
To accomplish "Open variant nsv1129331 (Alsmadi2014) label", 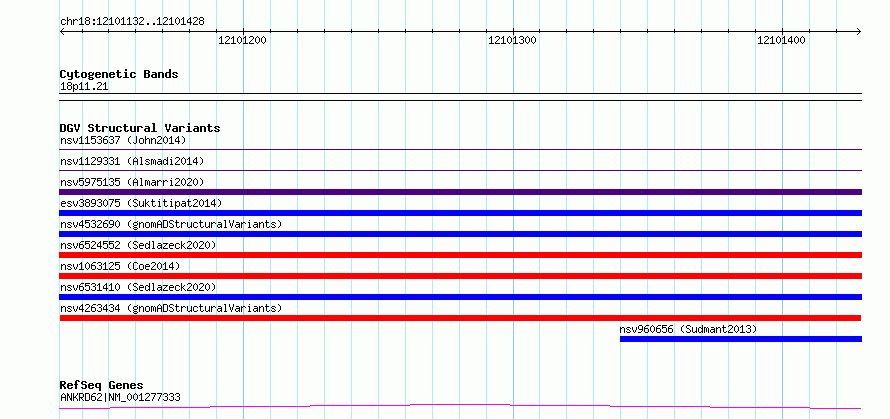I will click(132, 161).
